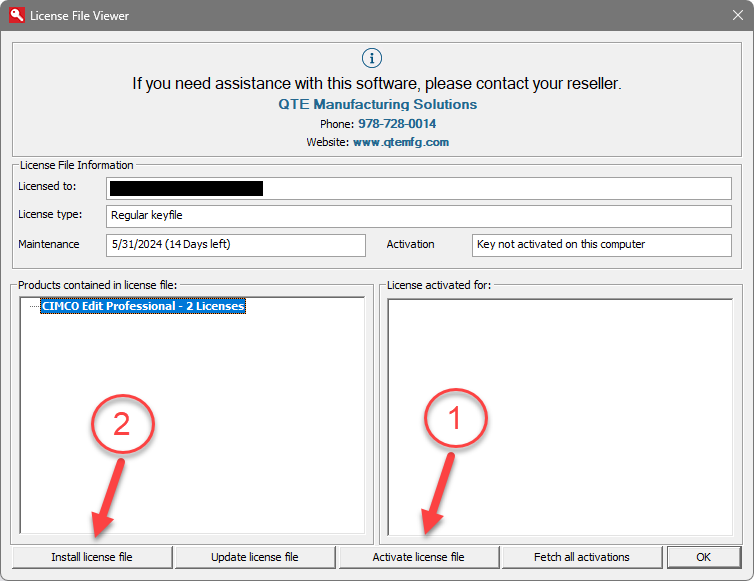754x581 pixels.
Task: Open the www.qtemfg.com website link
Action: click(401, 142)
